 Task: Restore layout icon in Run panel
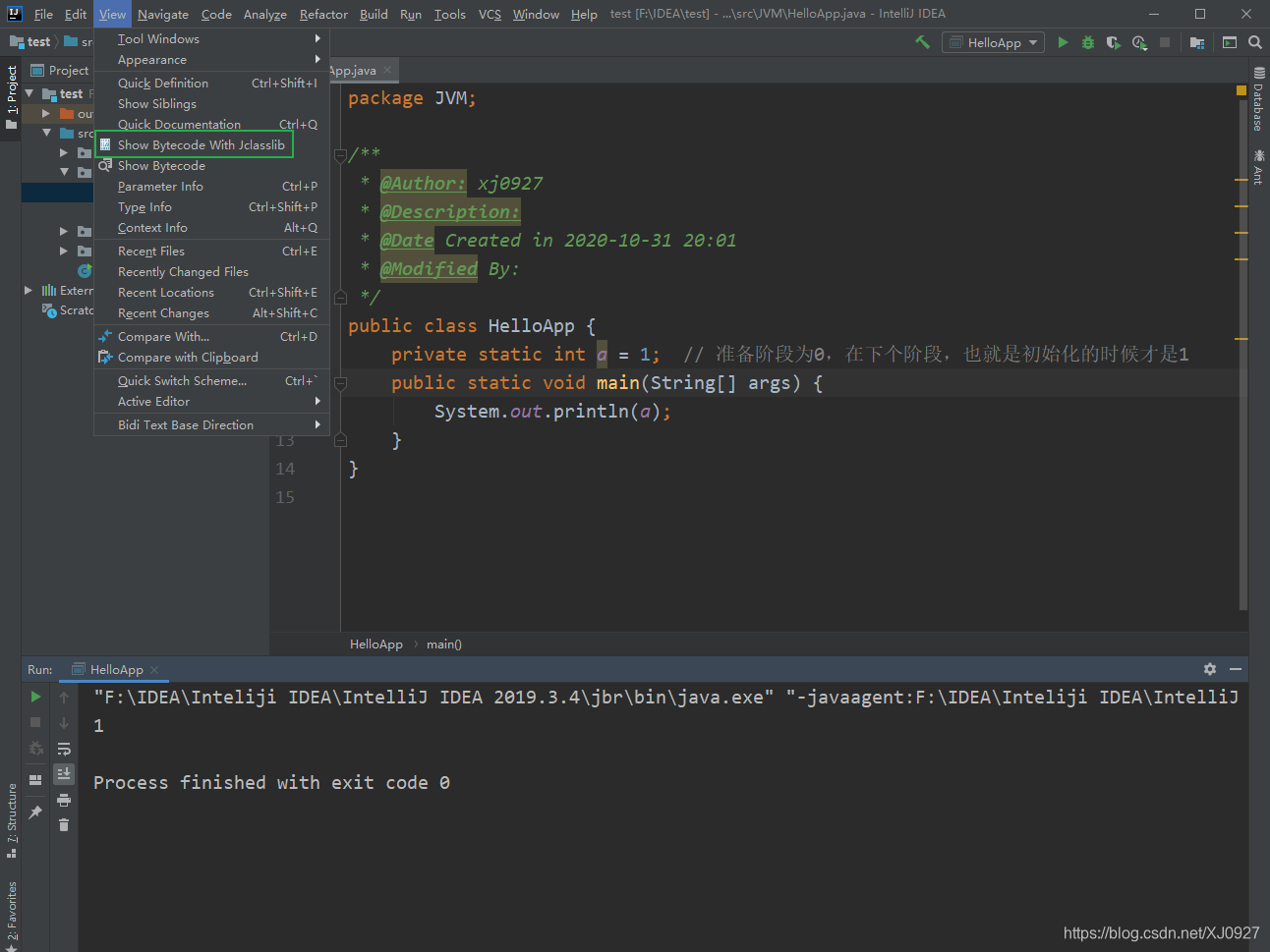pyautogui.click(x=35, y=779)
